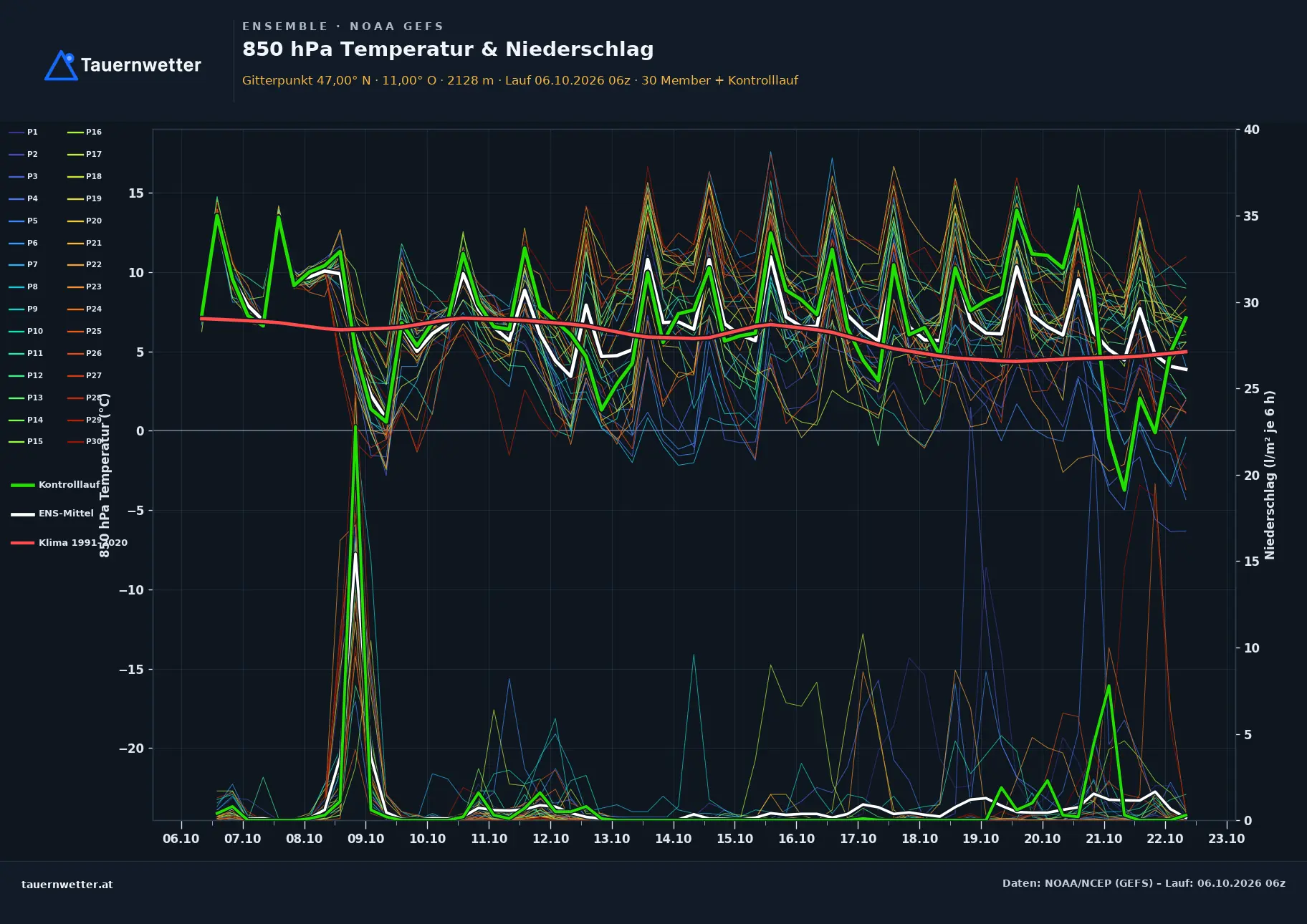Click the Gitterpunkt 47,00° N subtitle line

pyautogui.click(x=520, y=80)
